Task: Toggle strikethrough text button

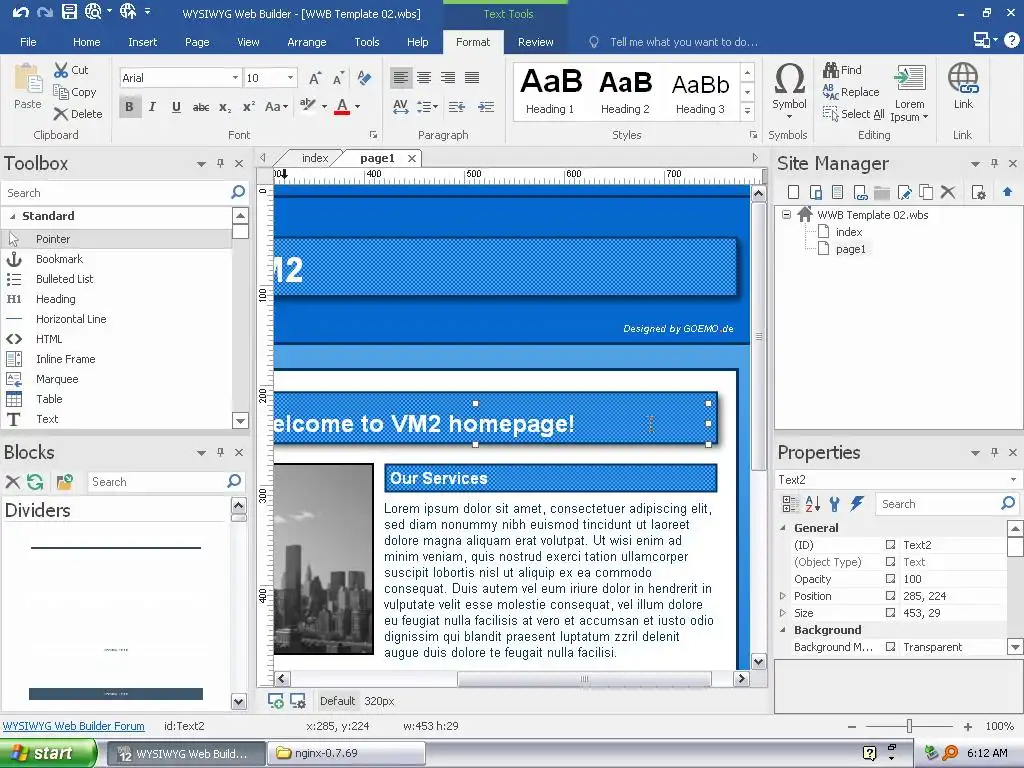Action: (x=200, y=106)
